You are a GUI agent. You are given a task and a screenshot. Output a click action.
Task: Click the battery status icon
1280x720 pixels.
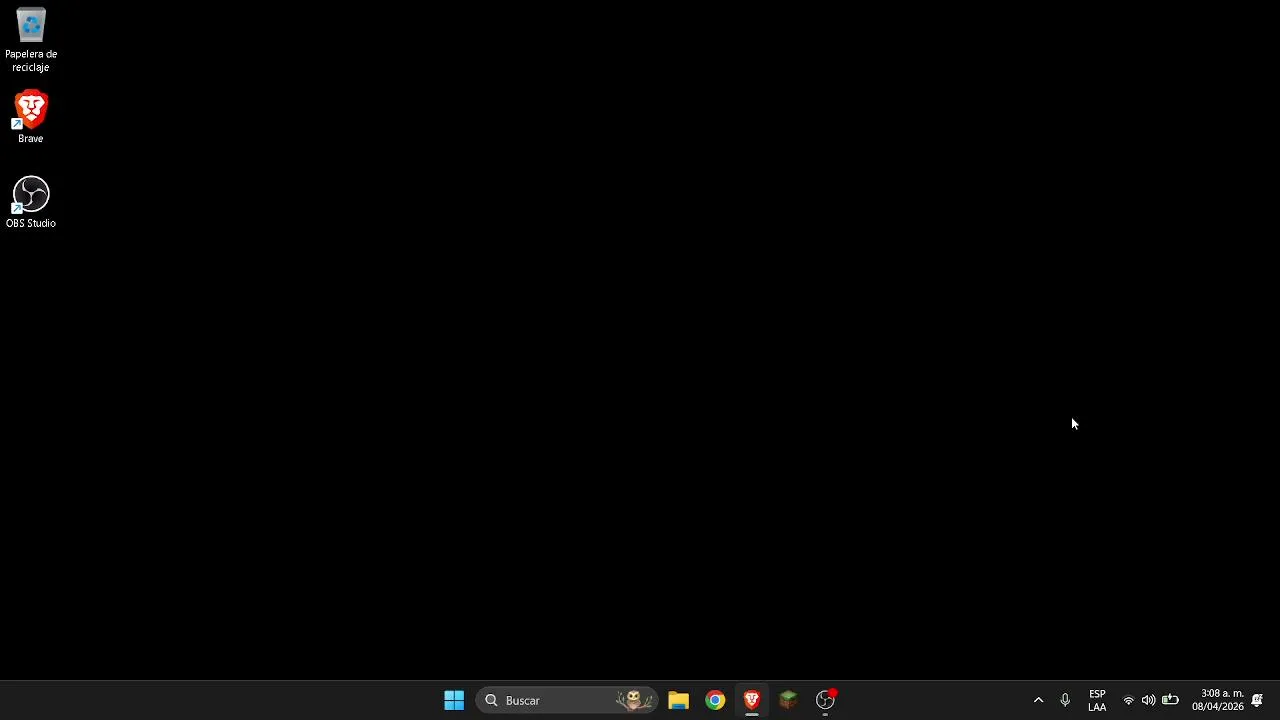tap(1170, 700)
